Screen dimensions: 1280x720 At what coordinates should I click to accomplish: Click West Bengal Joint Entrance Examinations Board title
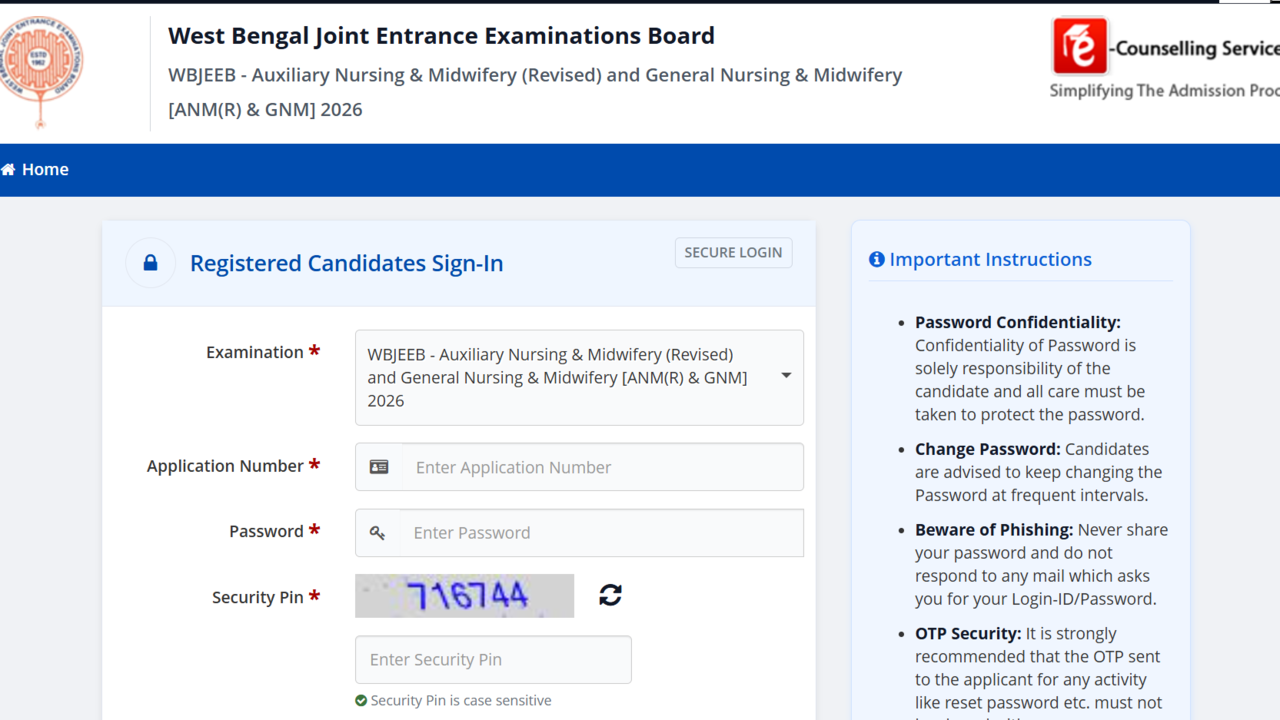coord(441,36)
